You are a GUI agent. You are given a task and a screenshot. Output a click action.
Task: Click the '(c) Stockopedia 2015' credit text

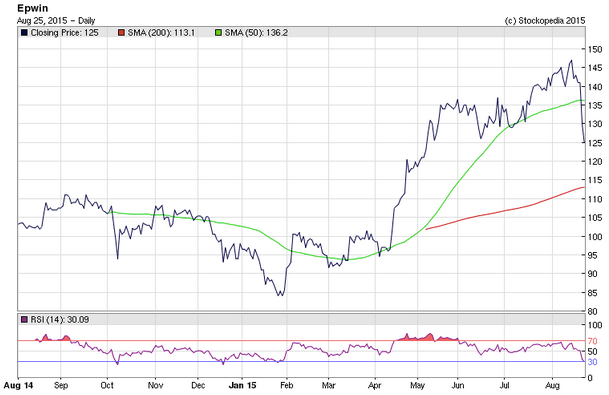[545, 21]
